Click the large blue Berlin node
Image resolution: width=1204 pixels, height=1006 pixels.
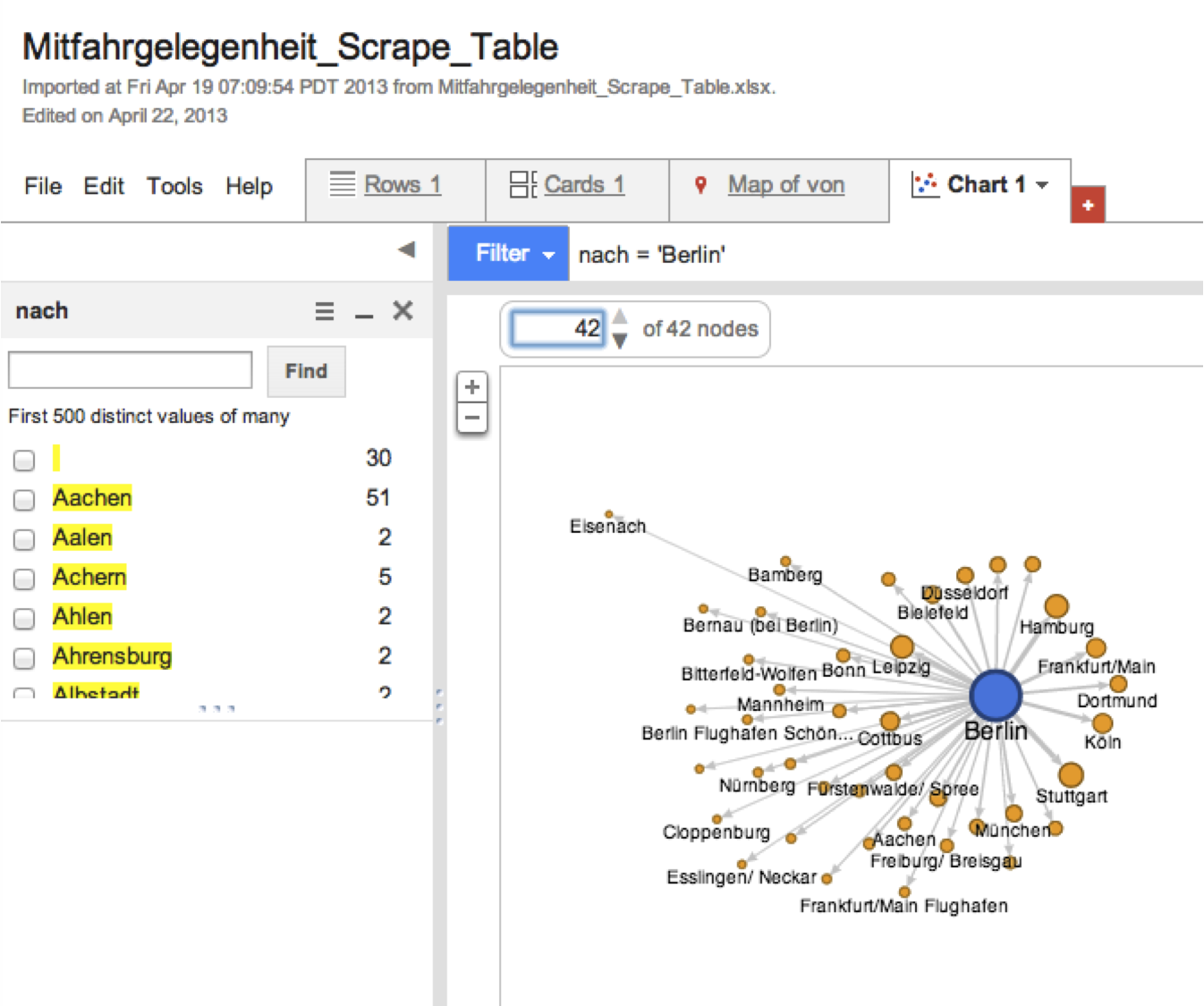(995, 694)
